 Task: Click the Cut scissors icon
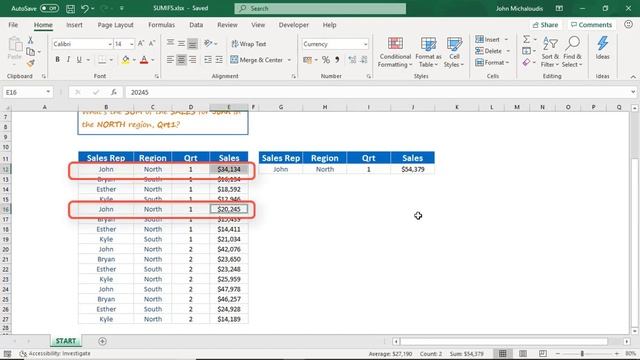30,40
